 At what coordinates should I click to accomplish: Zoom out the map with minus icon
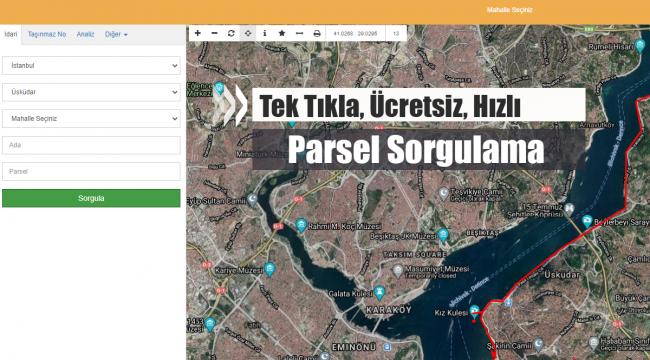214,33
